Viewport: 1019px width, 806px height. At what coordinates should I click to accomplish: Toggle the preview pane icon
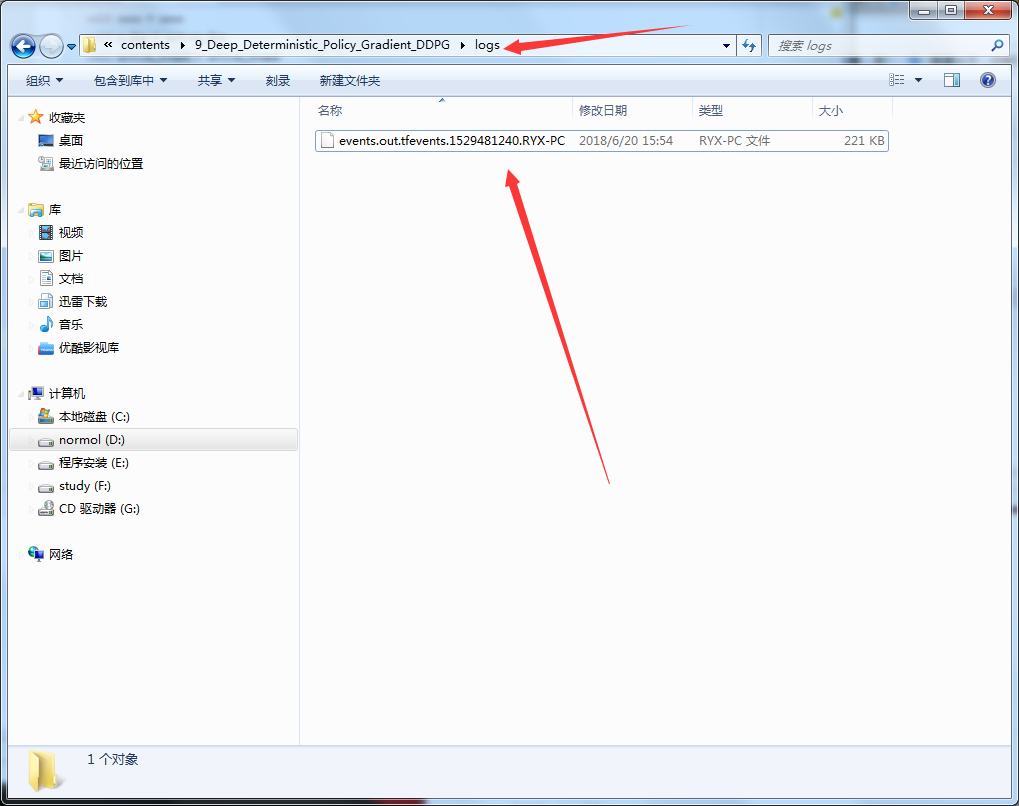952,80
